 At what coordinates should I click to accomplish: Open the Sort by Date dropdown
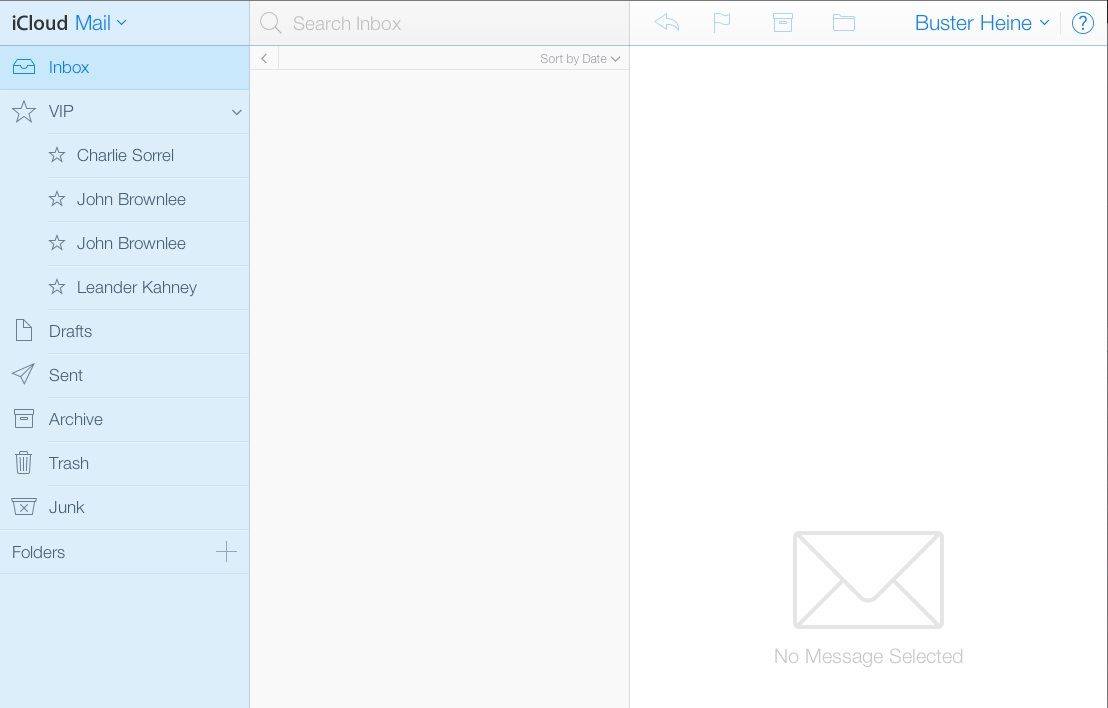point(580,59)
